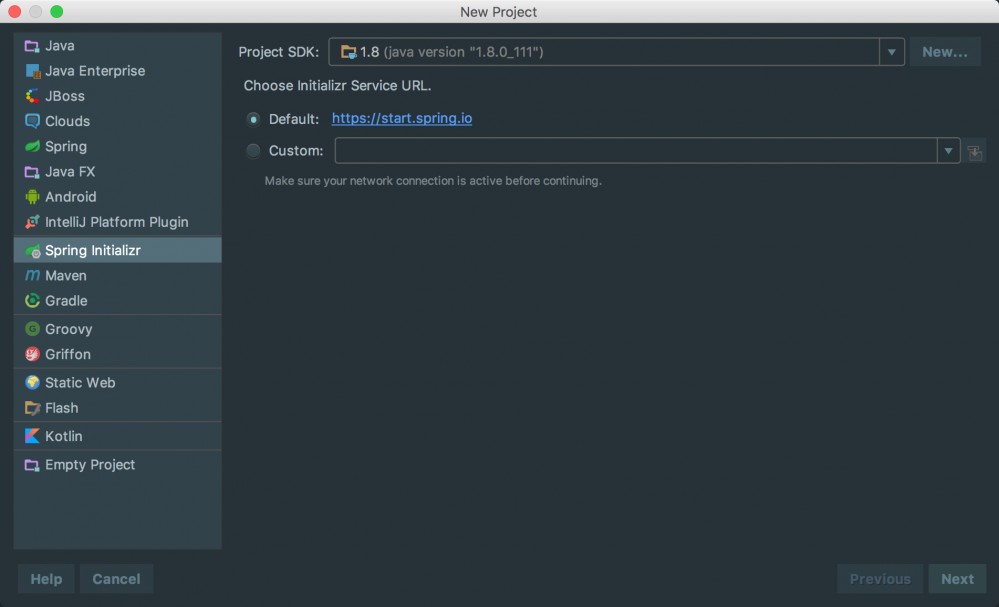Screen dimensions: 999x607
Task: Select the Griffon entry
Action: click(x=118, y=354)
